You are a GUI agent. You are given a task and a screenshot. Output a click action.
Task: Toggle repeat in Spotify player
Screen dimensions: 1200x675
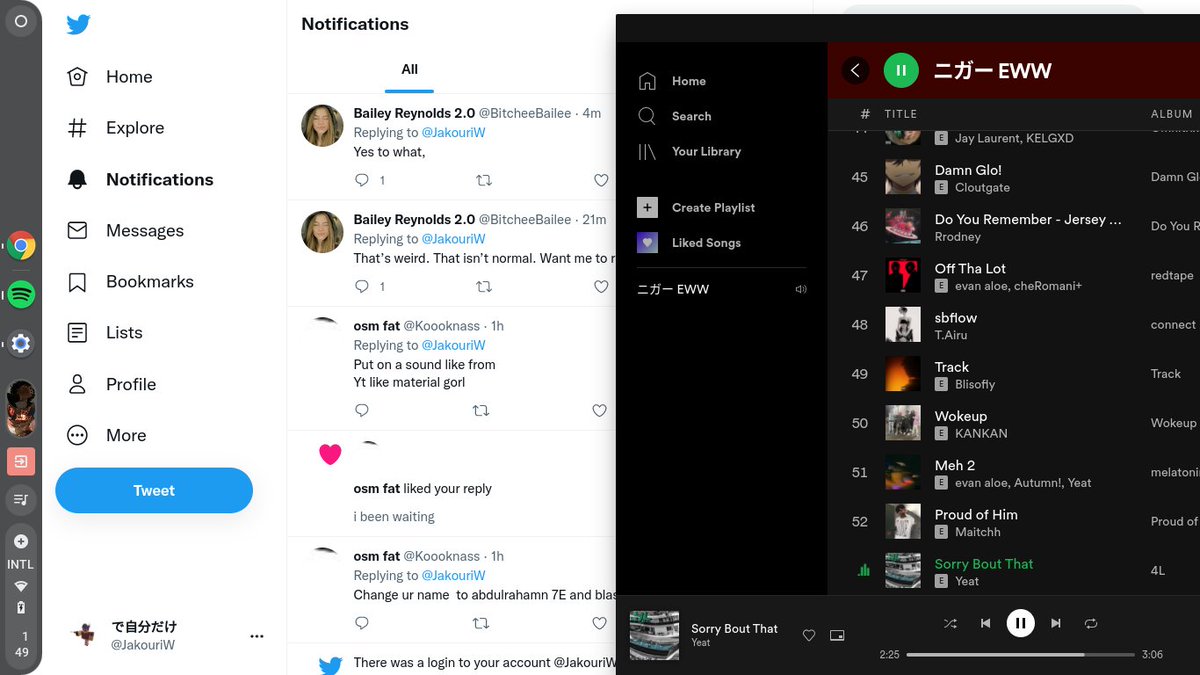[1091, 623]
